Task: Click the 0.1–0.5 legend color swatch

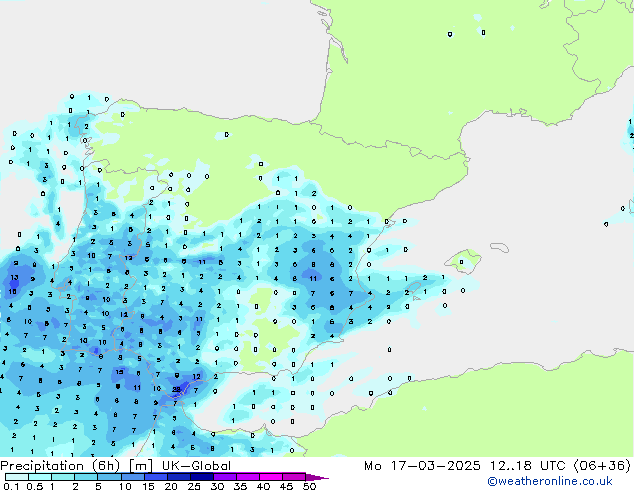Action: tap(17, 477)
